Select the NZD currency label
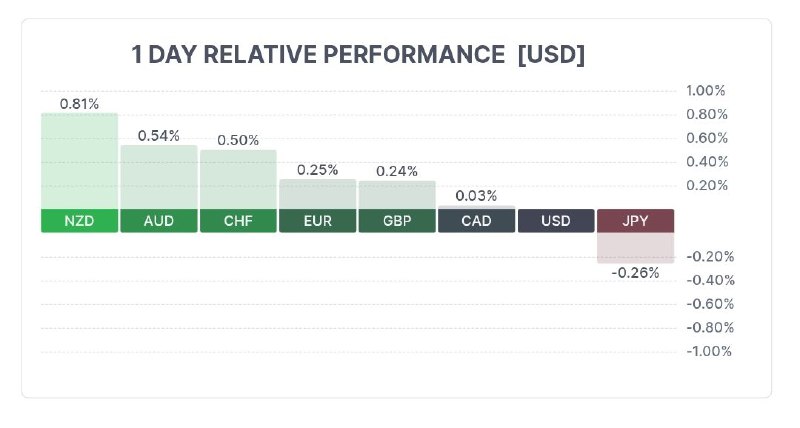 pos(80,221)
